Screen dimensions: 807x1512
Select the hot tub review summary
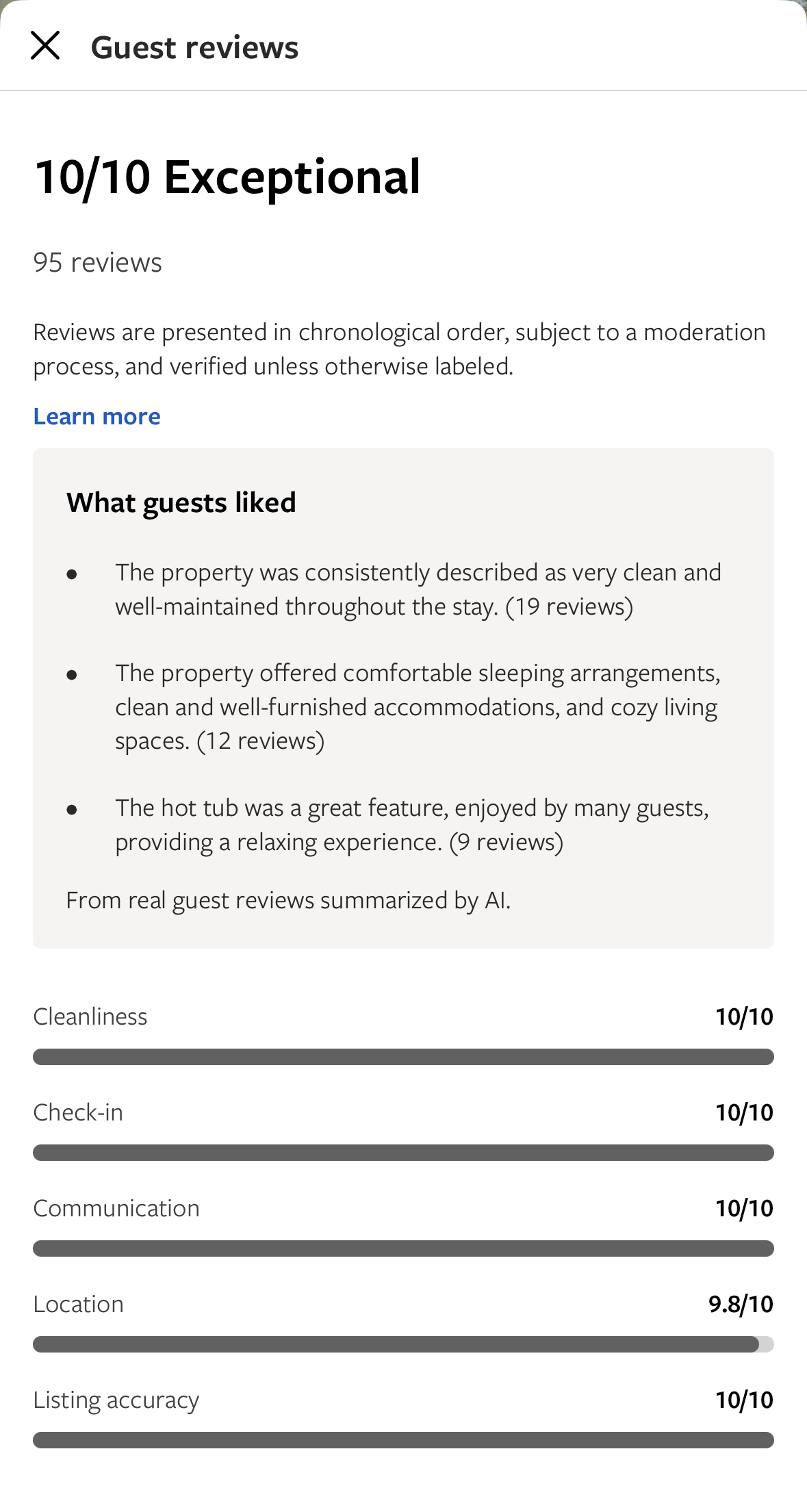pyautogui.click(x=412, y=825)
